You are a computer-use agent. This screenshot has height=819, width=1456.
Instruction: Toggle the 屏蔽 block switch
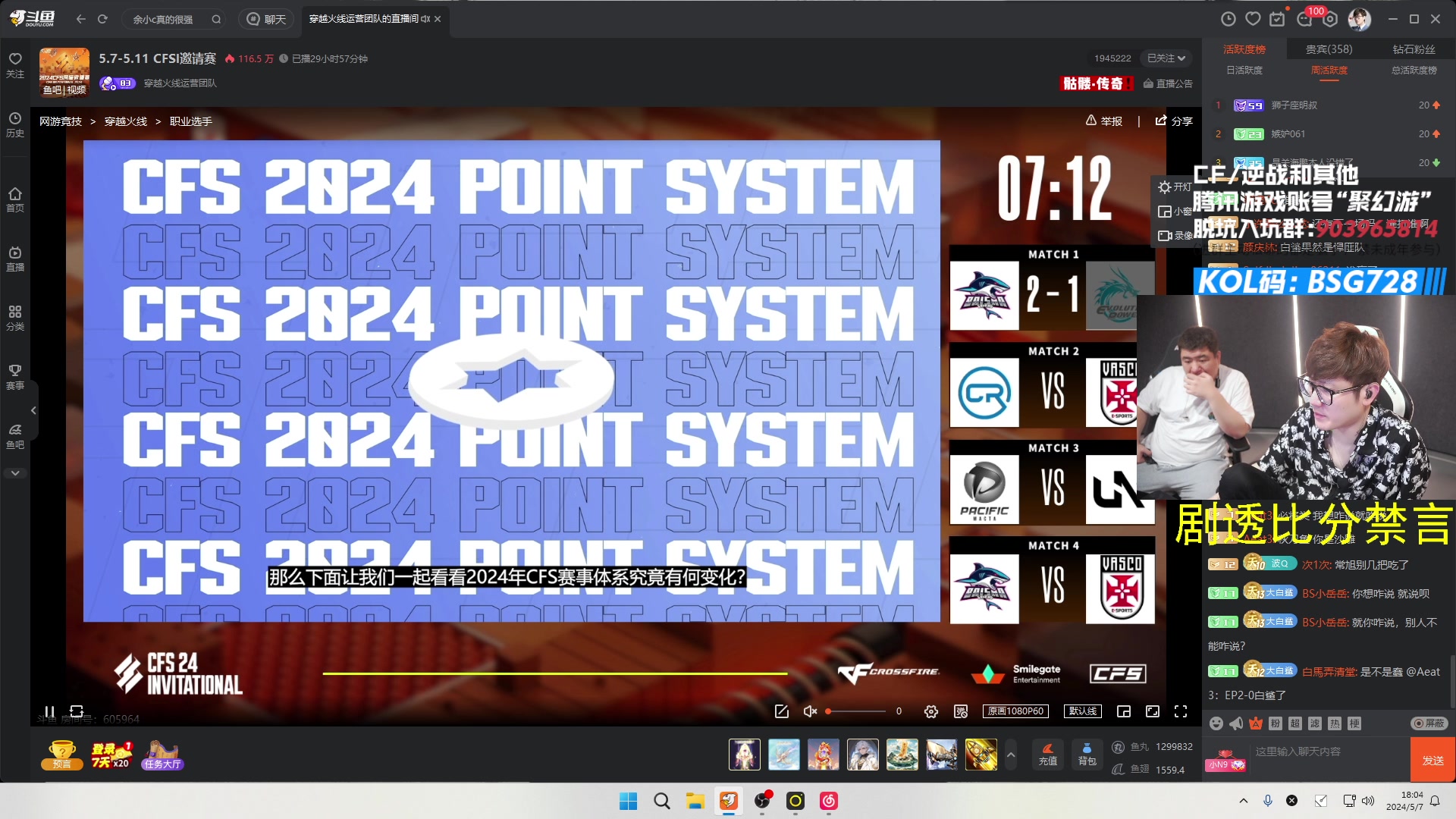1429,723
